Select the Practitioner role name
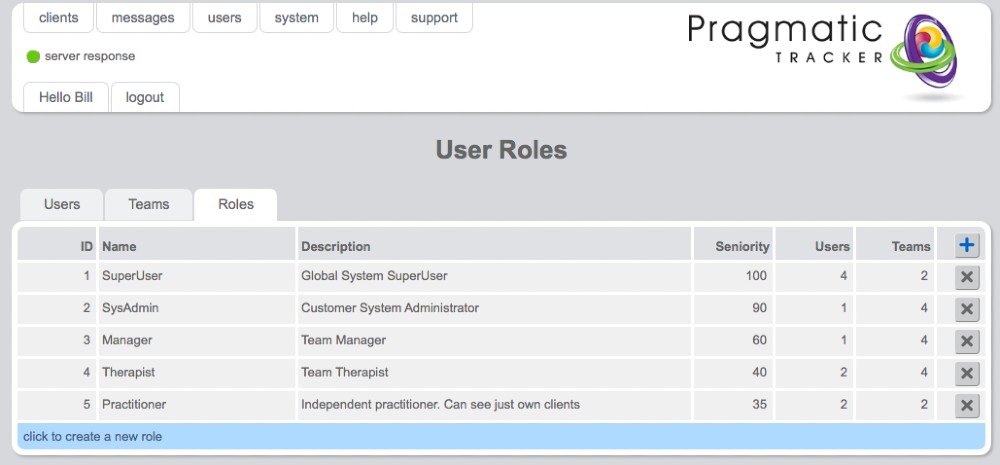Image resolution: width=1000 pixels, height=465 pixels. coord(134,404)
